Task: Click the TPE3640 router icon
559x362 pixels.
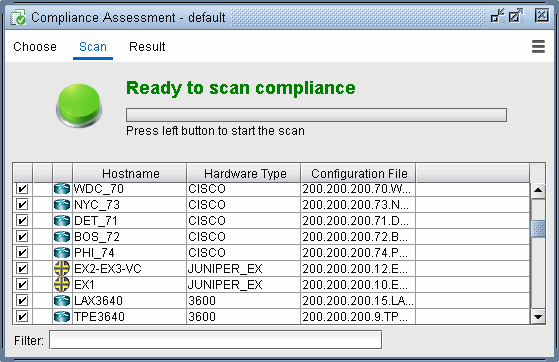Action: 62,317
